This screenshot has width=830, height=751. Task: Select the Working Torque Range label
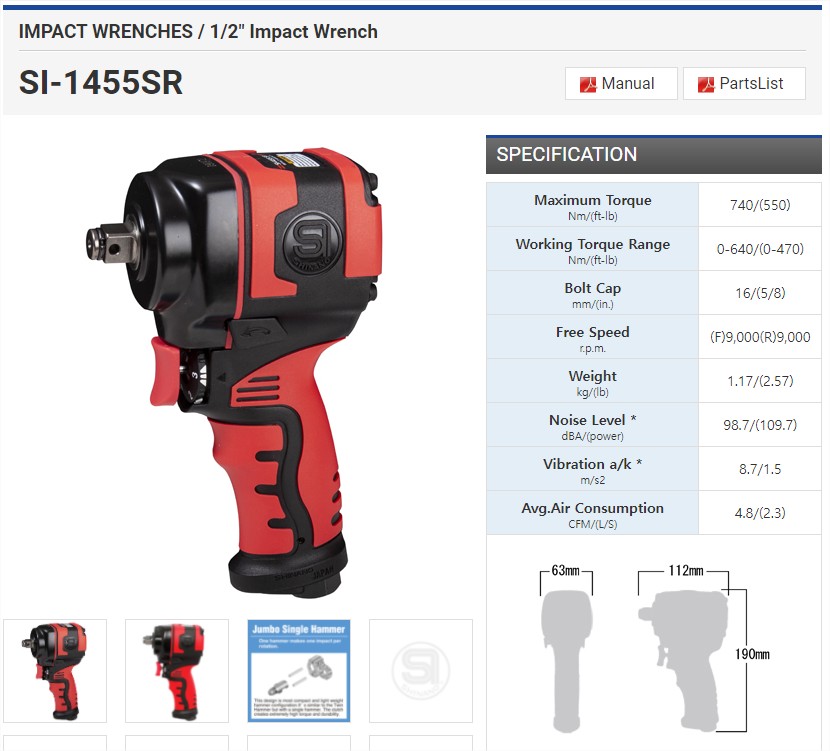(592, 249)
